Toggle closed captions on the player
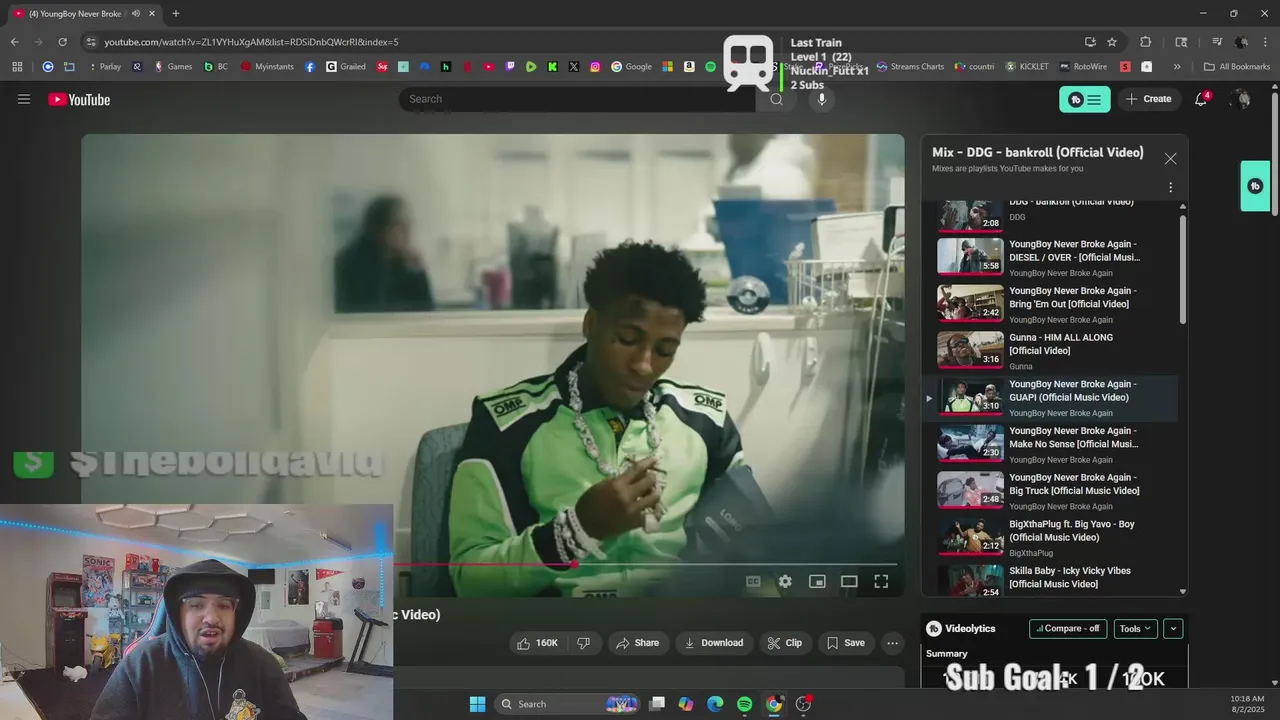Screen dimensions: 1280x720 click(x=753, y=581)
